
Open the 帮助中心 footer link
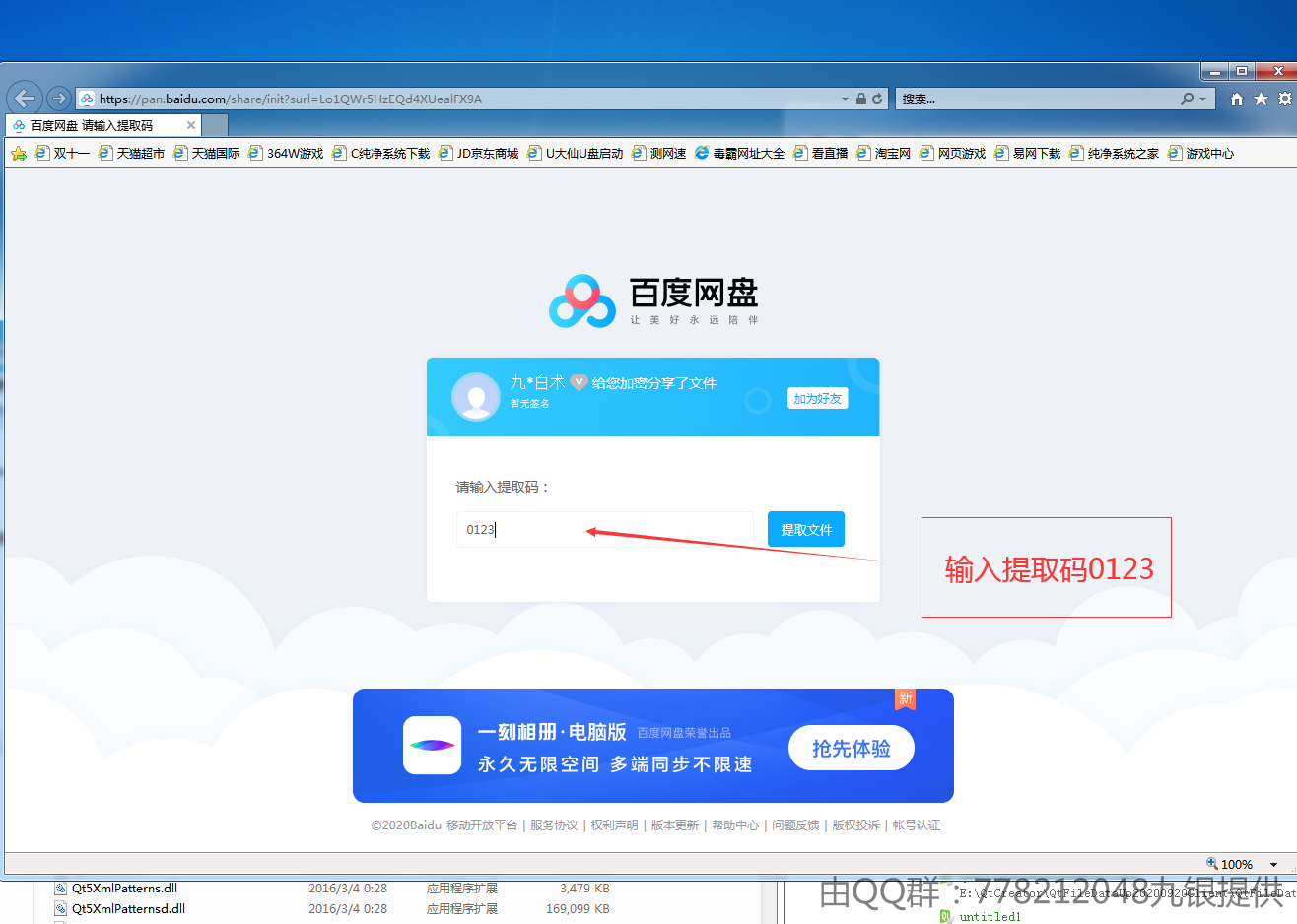pyautogui.click(x=735, y=825)
